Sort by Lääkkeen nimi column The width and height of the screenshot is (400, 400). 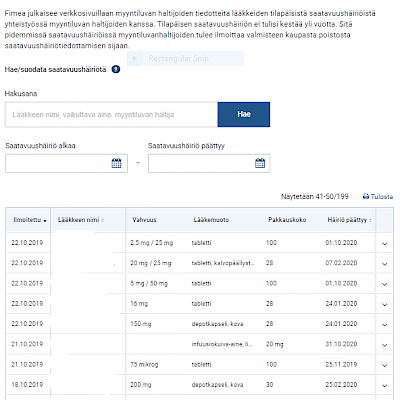[81, 220]
